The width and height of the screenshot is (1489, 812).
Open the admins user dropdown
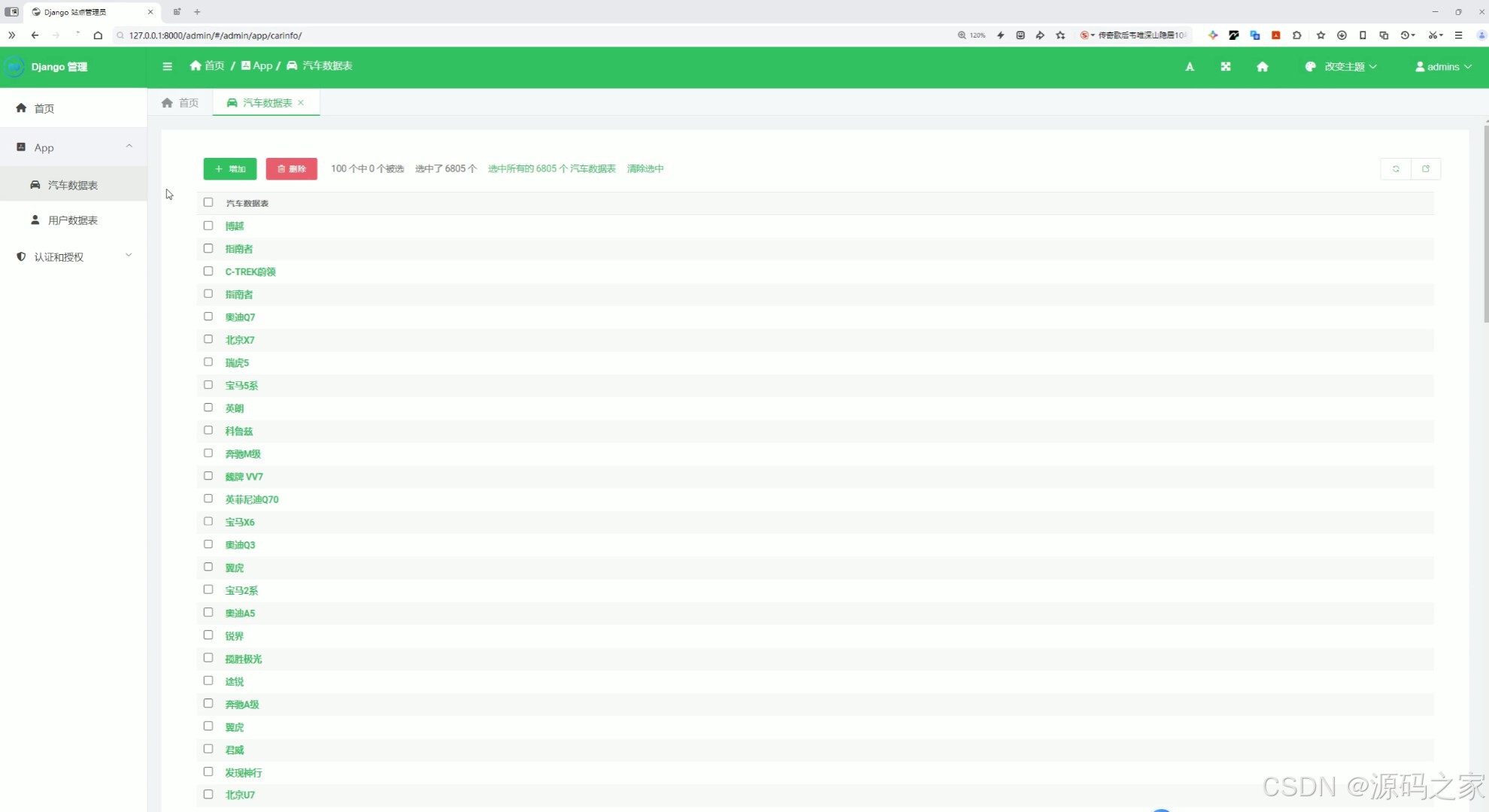pos(1443,67)
